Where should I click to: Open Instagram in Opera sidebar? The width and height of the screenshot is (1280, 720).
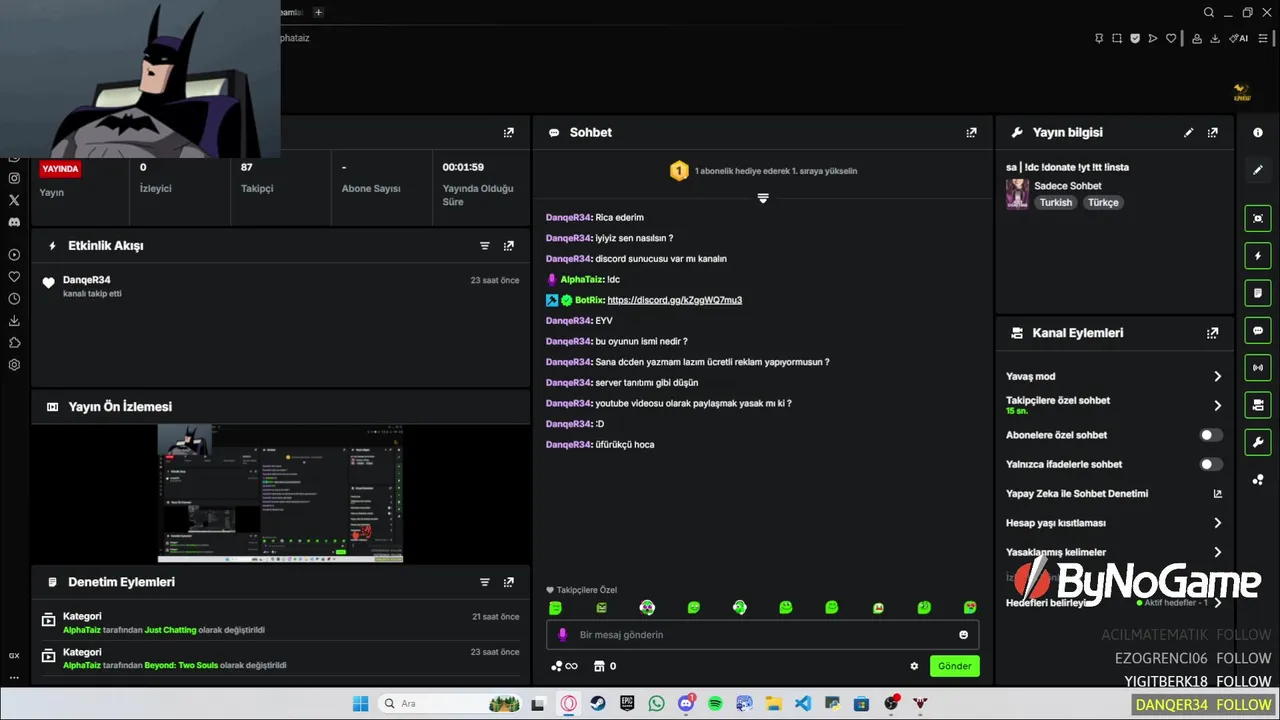click(14, 178)
